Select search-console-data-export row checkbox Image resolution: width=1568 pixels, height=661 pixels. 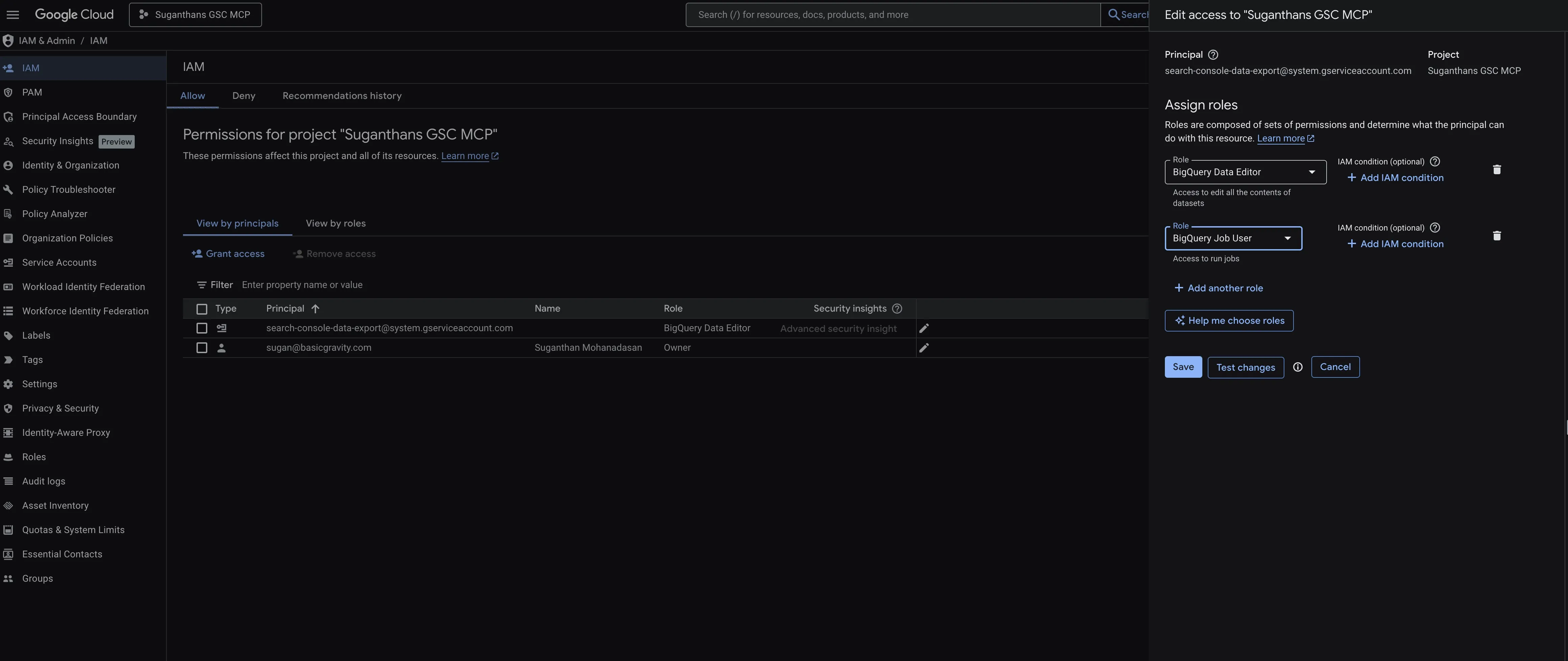pos(202,329)
